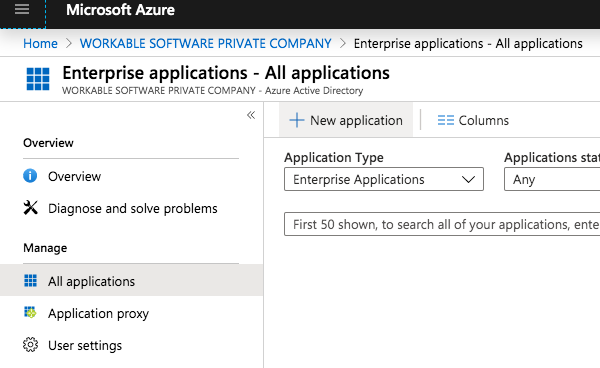Click the 'Azure Active Directory' subtitle text
The image size is (600, 368).
(314, 91)
